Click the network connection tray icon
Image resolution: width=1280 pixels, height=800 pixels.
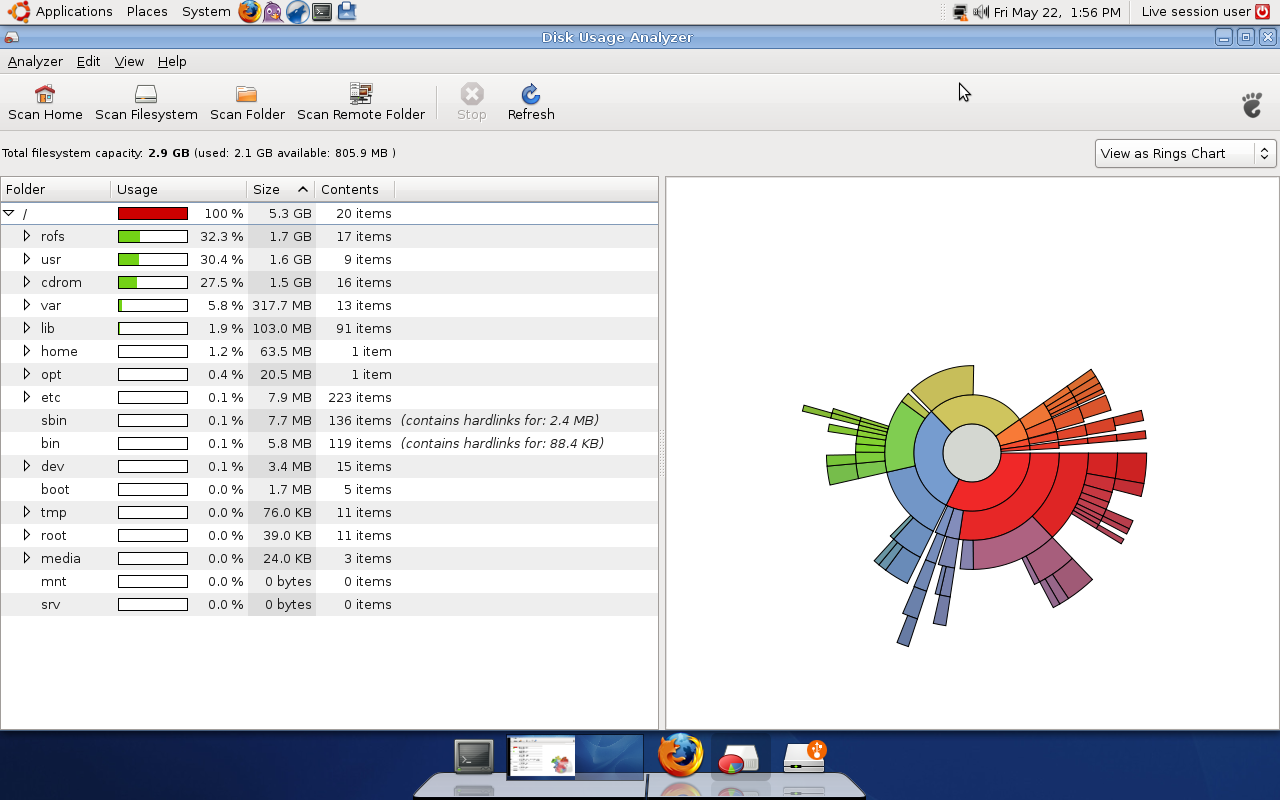click(960, 12)
